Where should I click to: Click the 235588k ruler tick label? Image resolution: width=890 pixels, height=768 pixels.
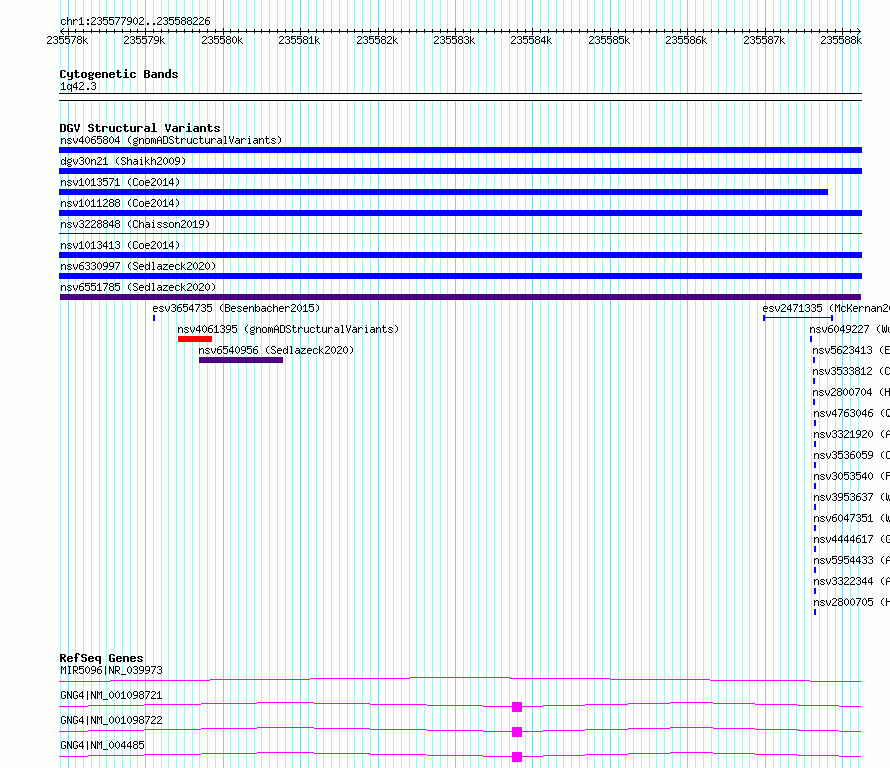point(841,41)
